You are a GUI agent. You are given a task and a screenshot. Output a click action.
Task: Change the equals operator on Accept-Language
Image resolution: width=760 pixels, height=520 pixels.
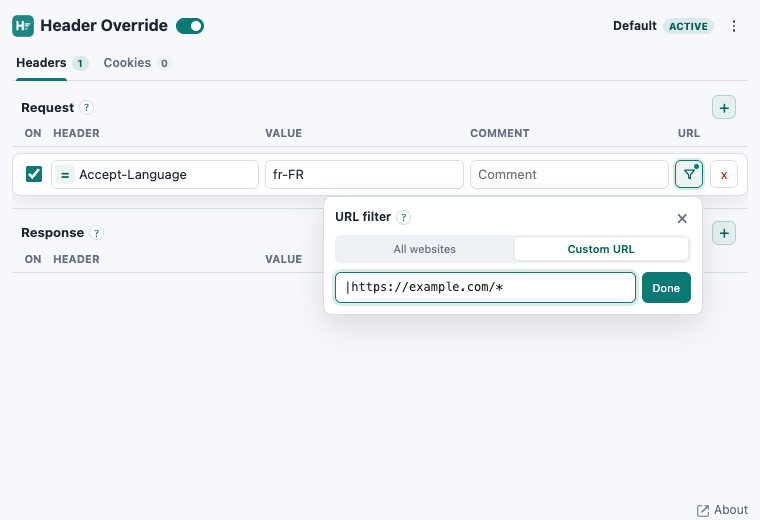[x=65, y=174]
